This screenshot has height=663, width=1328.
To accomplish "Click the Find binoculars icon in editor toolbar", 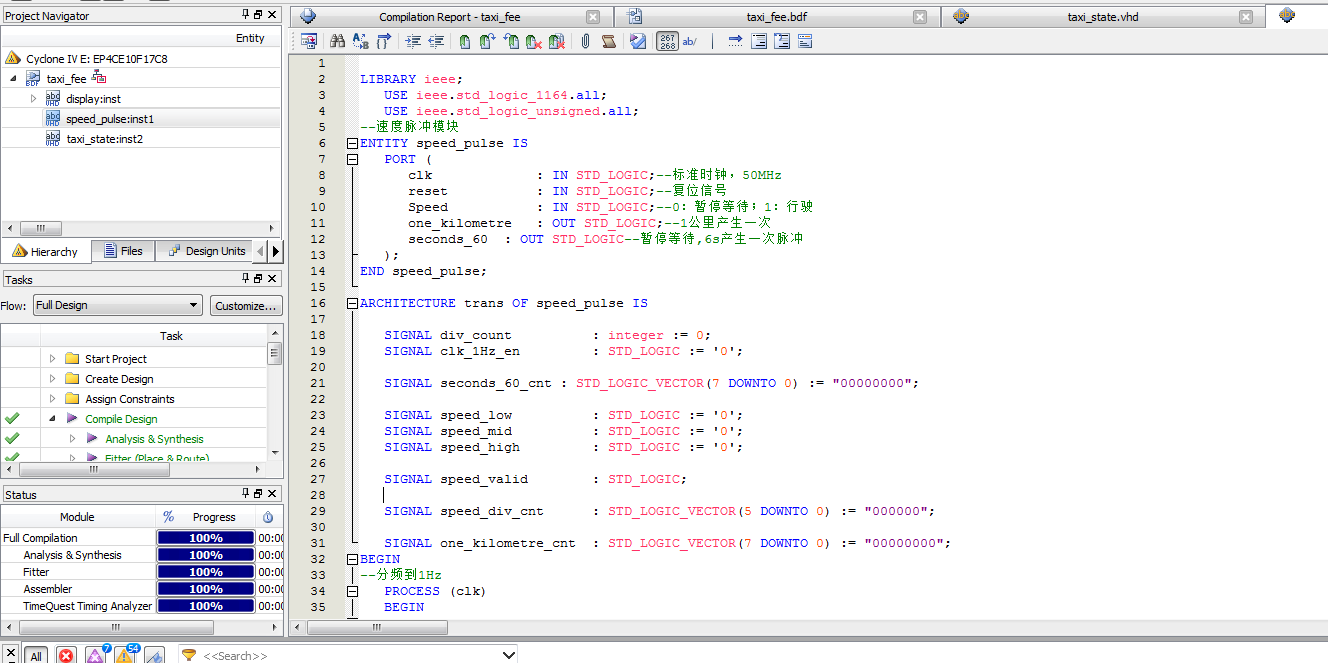I will click(x=337, y=41).
